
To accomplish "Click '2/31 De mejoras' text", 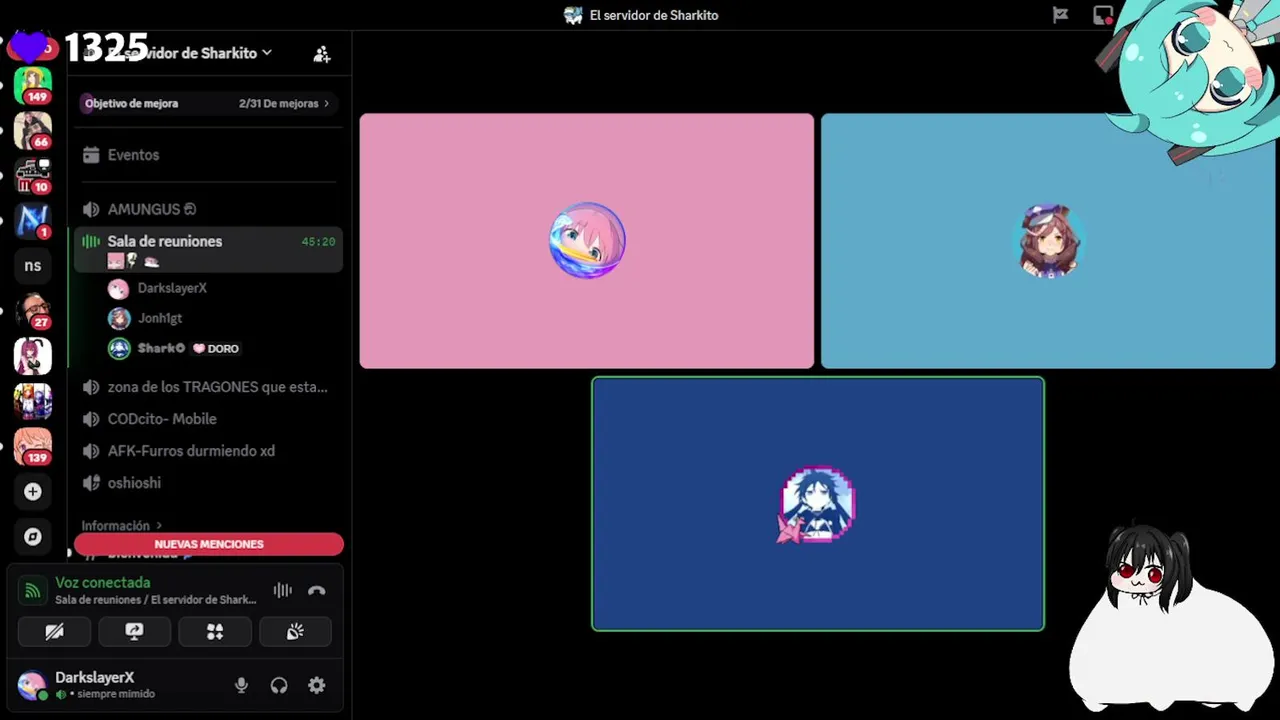I will 278,103.
